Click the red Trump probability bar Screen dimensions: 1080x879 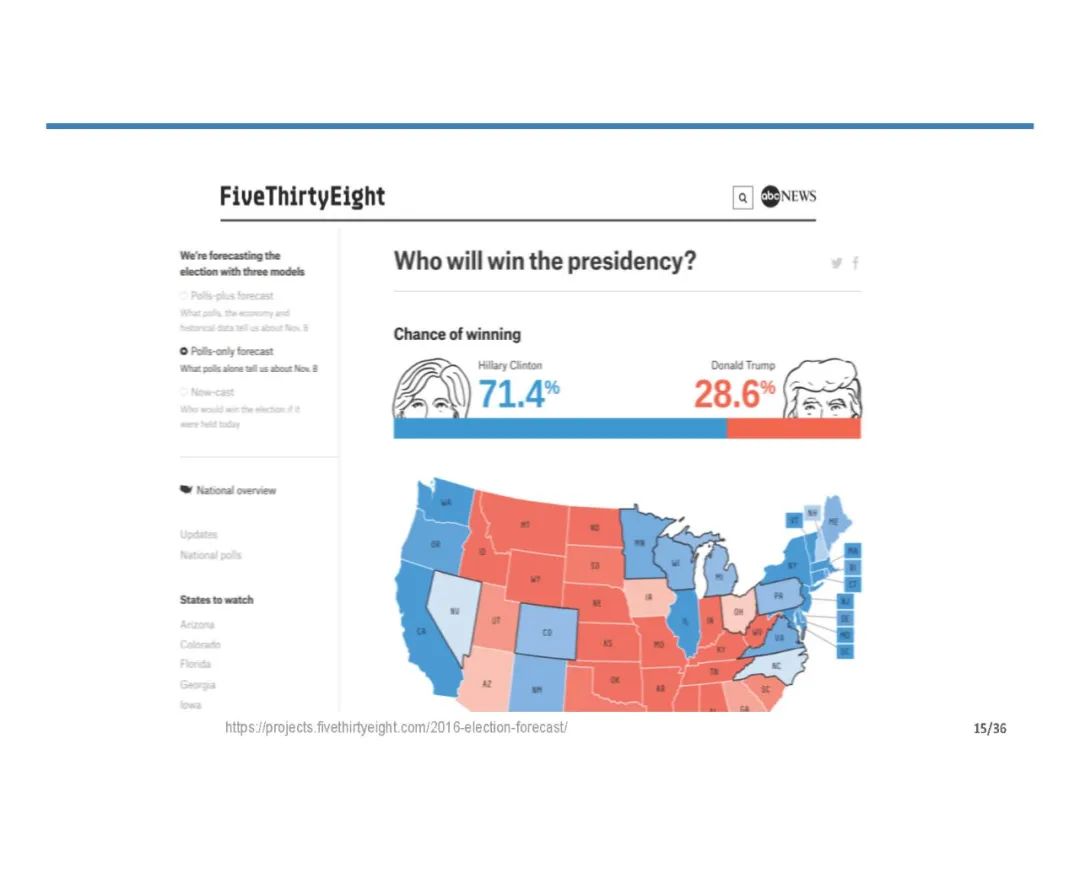click(793, 428)
